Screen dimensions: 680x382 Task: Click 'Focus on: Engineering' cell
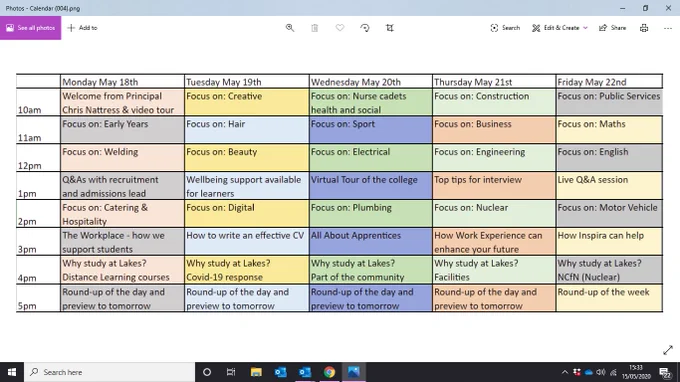click(x=494, y=158)
